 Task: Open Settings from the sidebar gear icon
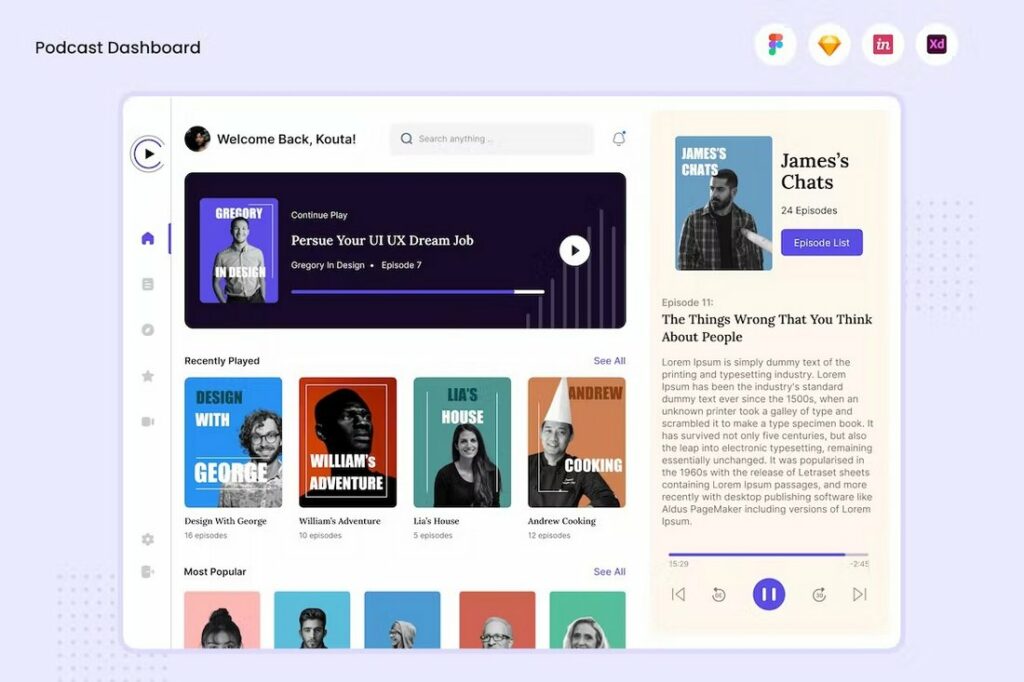147,537
